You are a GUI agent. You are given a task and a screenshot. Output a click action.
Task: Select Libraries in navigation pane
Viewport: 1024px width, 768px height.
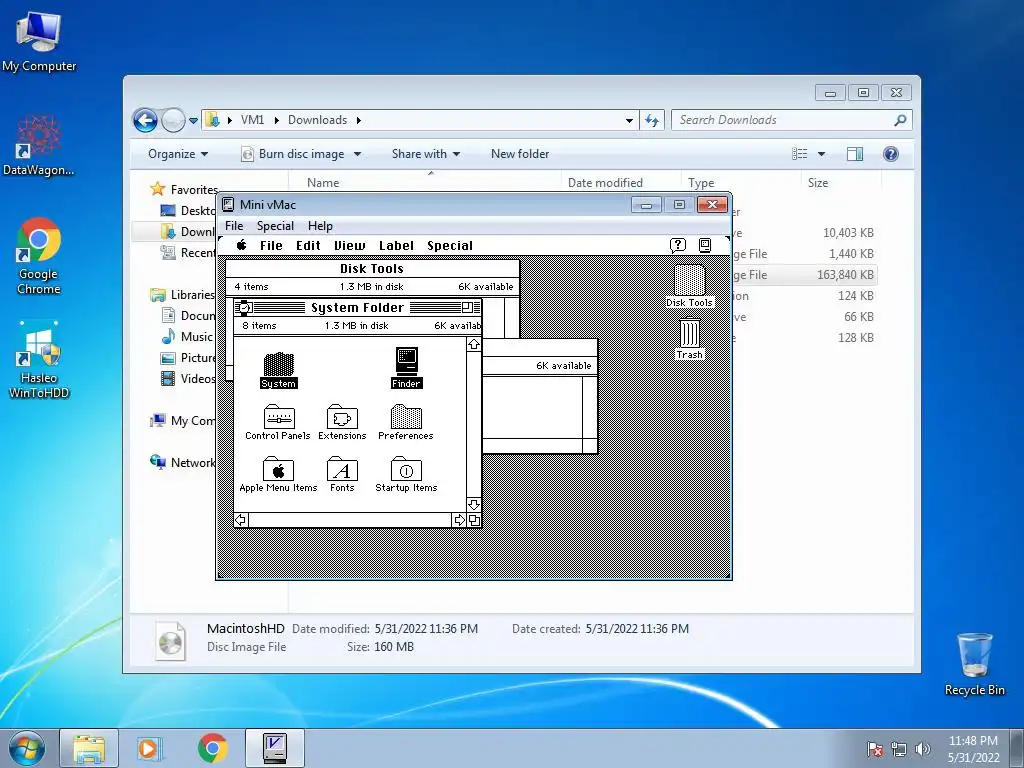tap(192, 295)
